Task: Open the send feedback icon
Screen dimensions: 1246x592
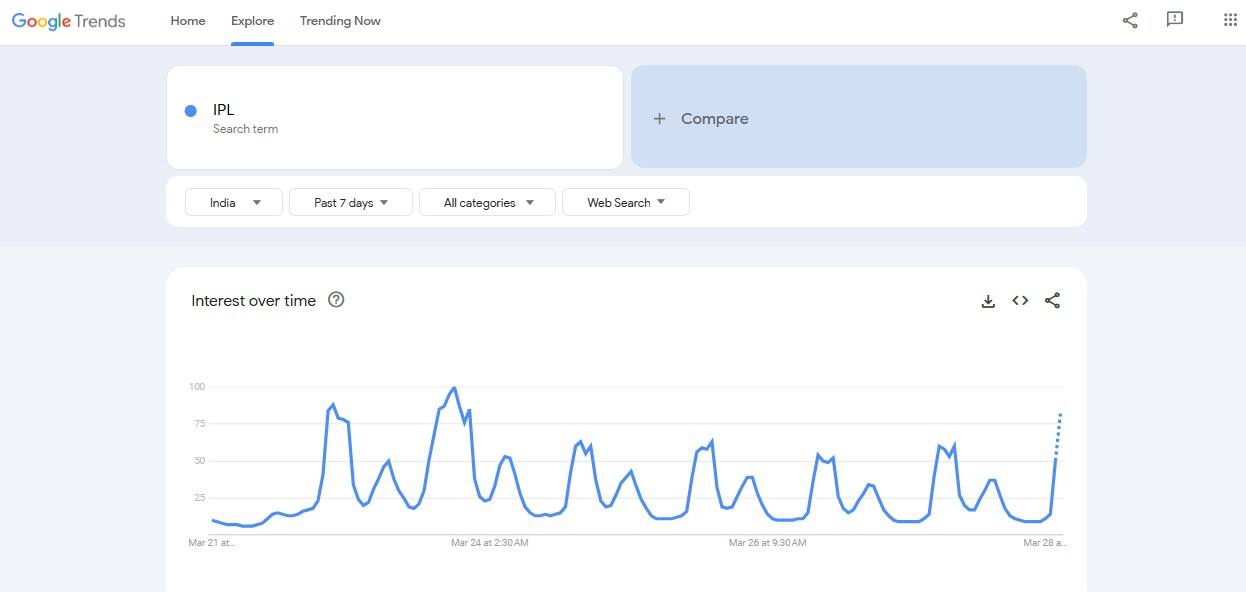Action: point(1175,19)
